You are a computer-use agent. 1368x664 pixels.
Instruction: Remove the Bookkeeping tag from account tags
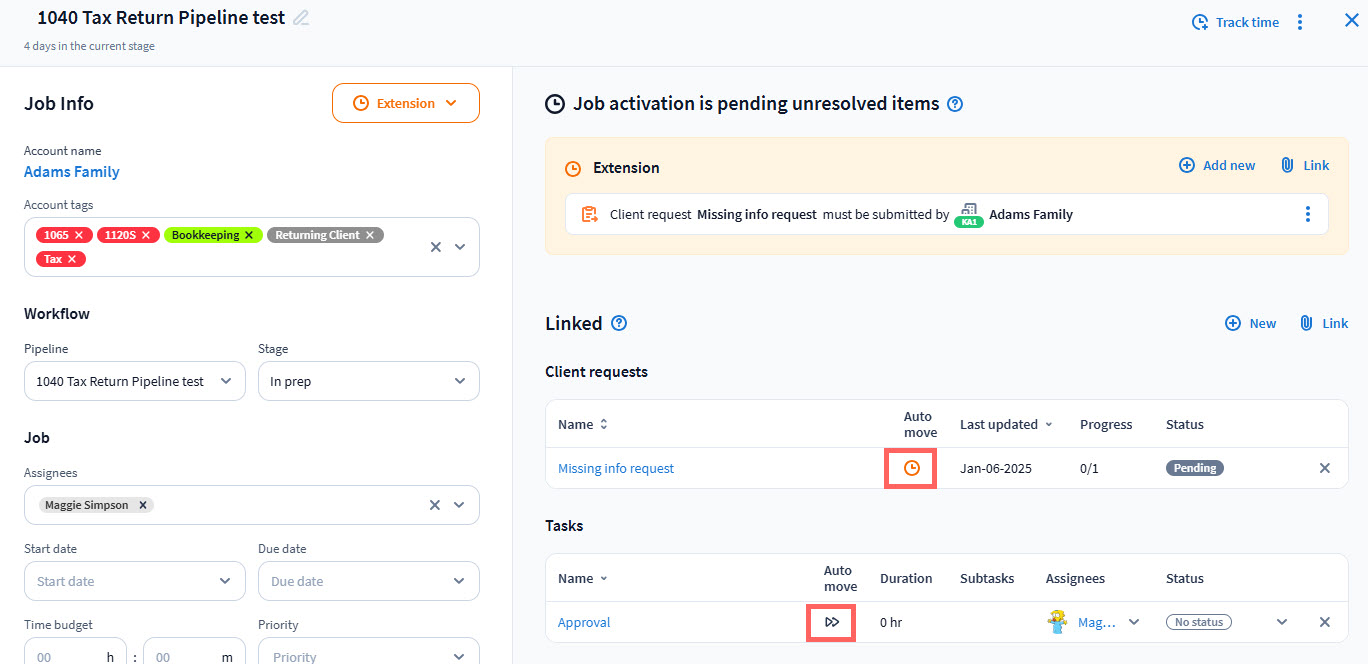pyautogui.click(x=249, y=235)
